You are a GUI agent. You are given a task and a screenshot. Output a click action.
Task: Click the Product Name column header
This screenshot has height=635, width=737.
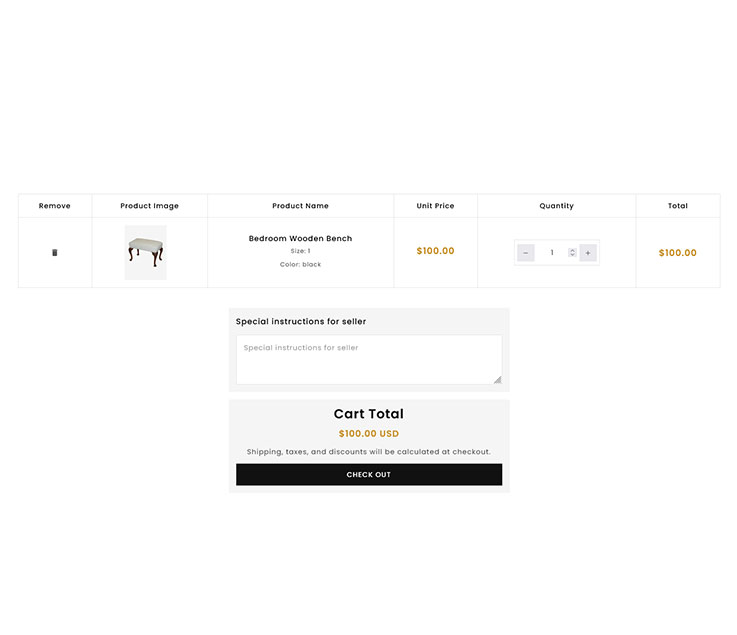300,206
